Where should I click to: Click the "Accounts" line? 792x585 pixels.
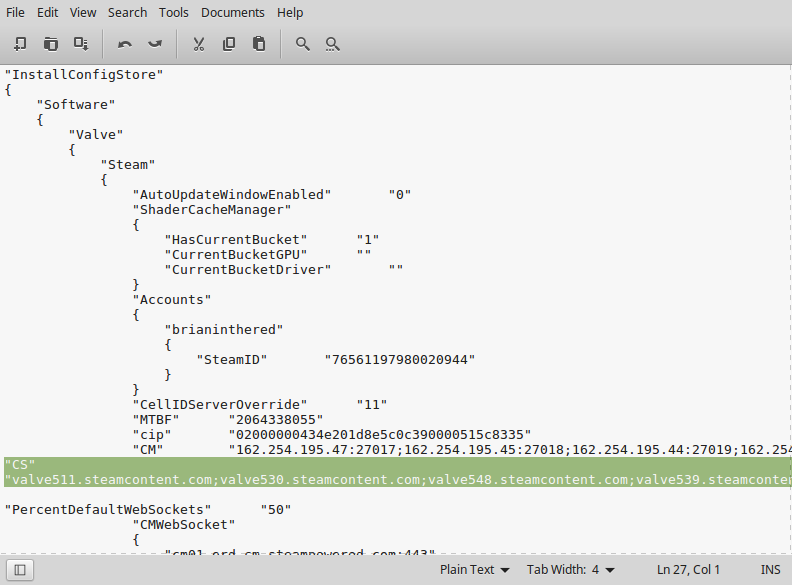[172, 300]
